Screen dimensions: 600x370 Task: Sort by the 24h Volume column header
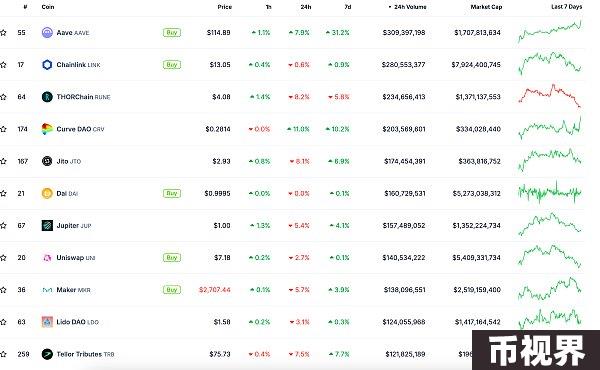(x=407, y=7)
